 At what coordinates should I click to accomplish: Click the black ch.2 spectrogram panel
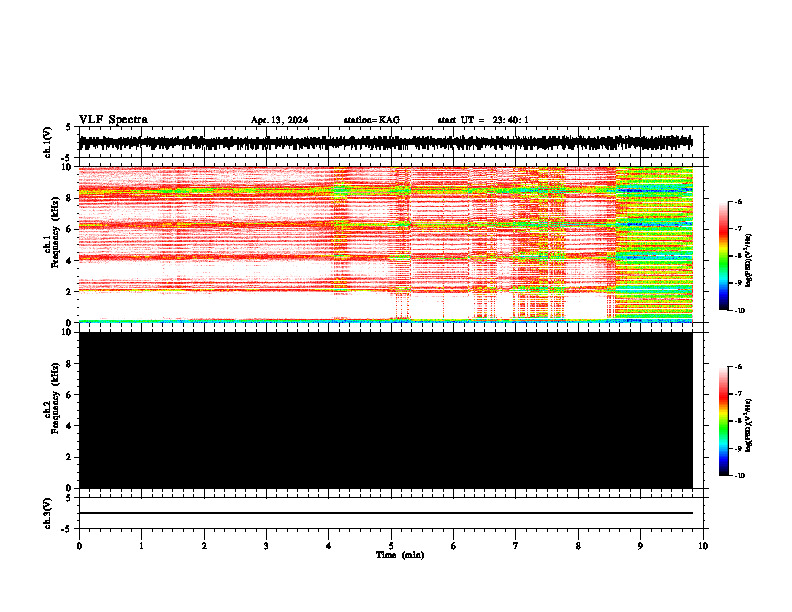click(386, 410)
